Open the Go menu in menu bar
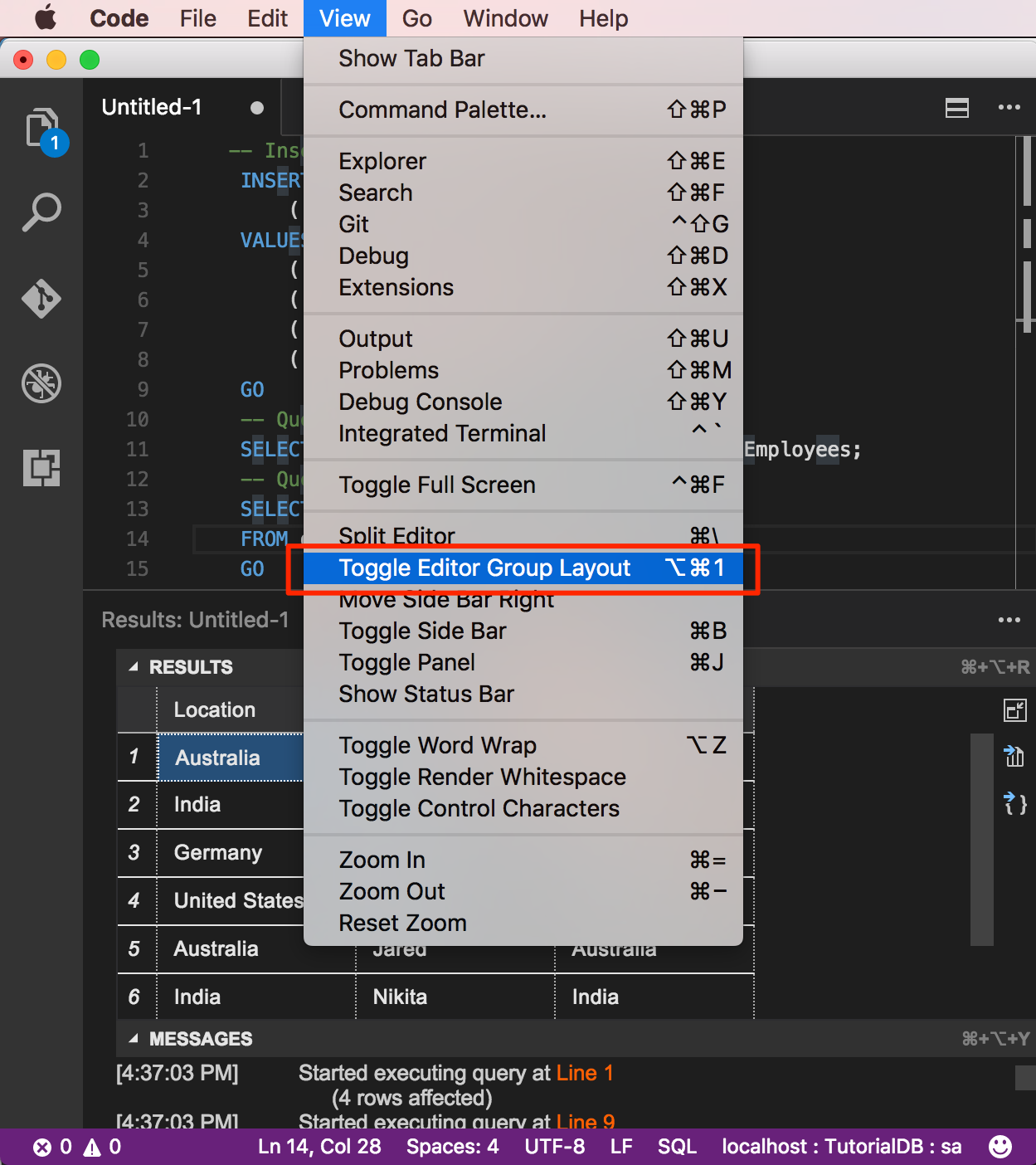Image resolution: width=1036 pixels, height=1165 pixels. click(x=416, y=18)
